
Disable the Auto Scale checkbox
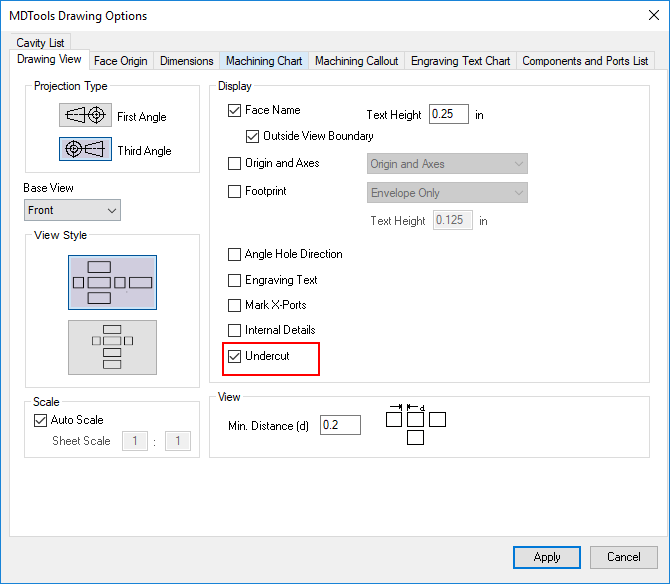point(41,420)
